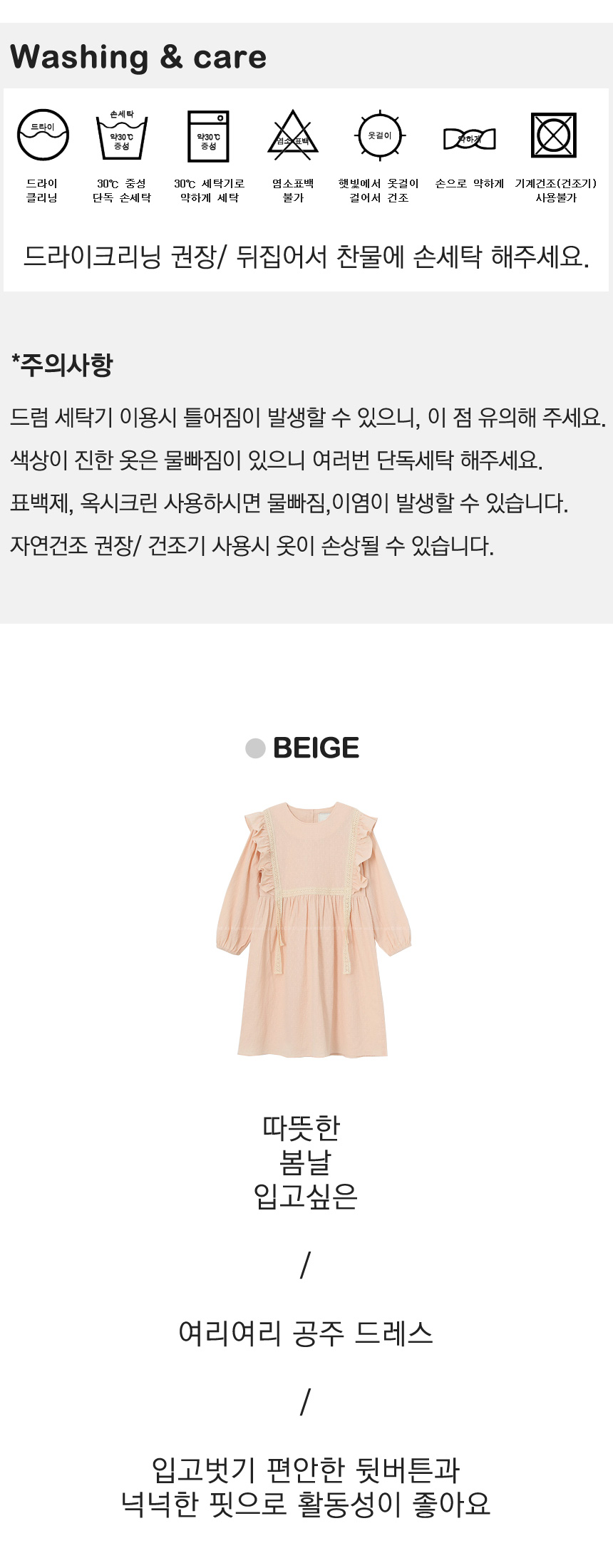Click the 자연건조 권장 caution line
The width and height of the screenshot is (613, 1568).
[x=252, y=546]
